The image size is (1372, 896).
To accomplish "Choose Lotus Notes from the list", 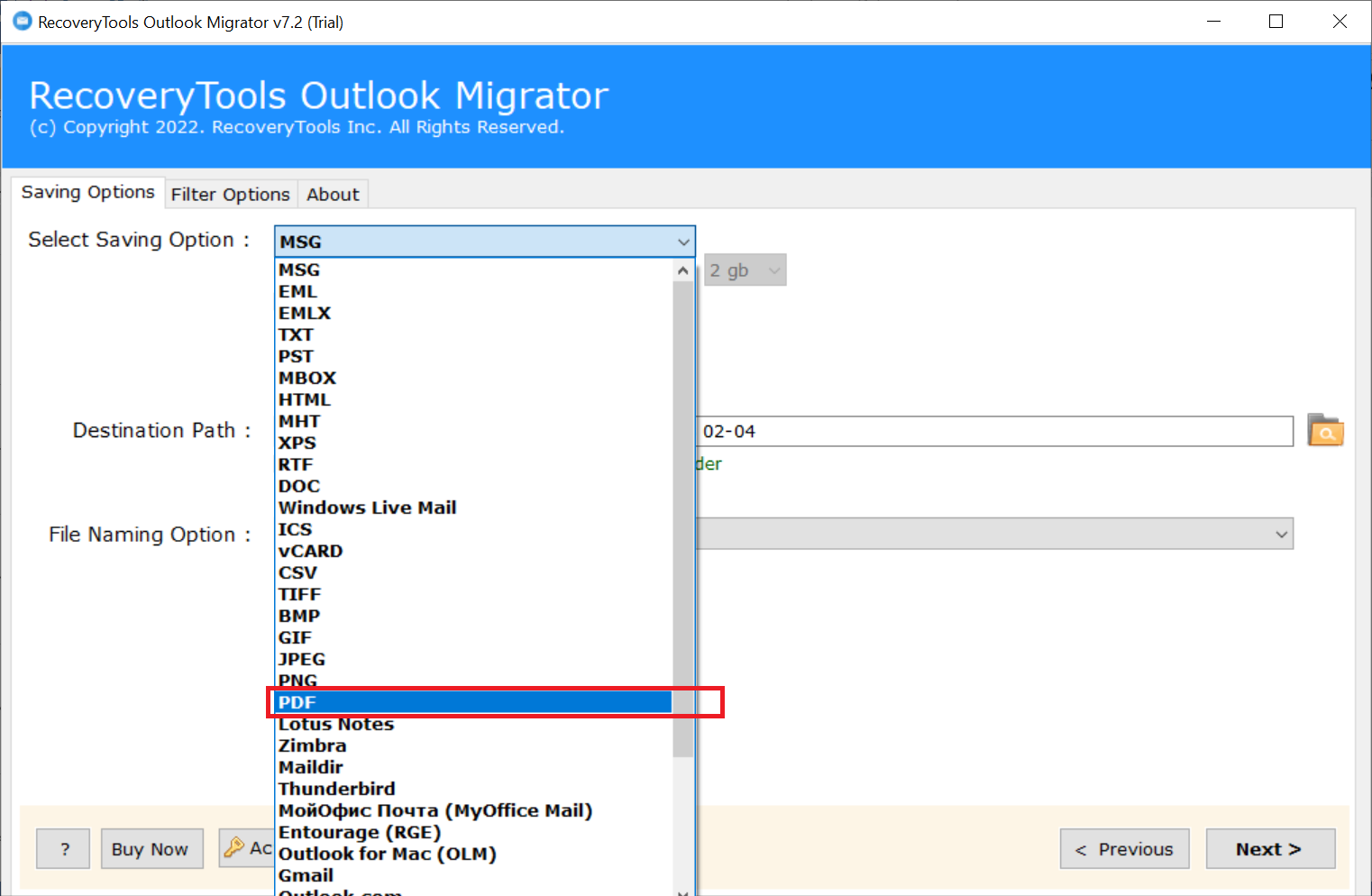I will click(473, 724).
